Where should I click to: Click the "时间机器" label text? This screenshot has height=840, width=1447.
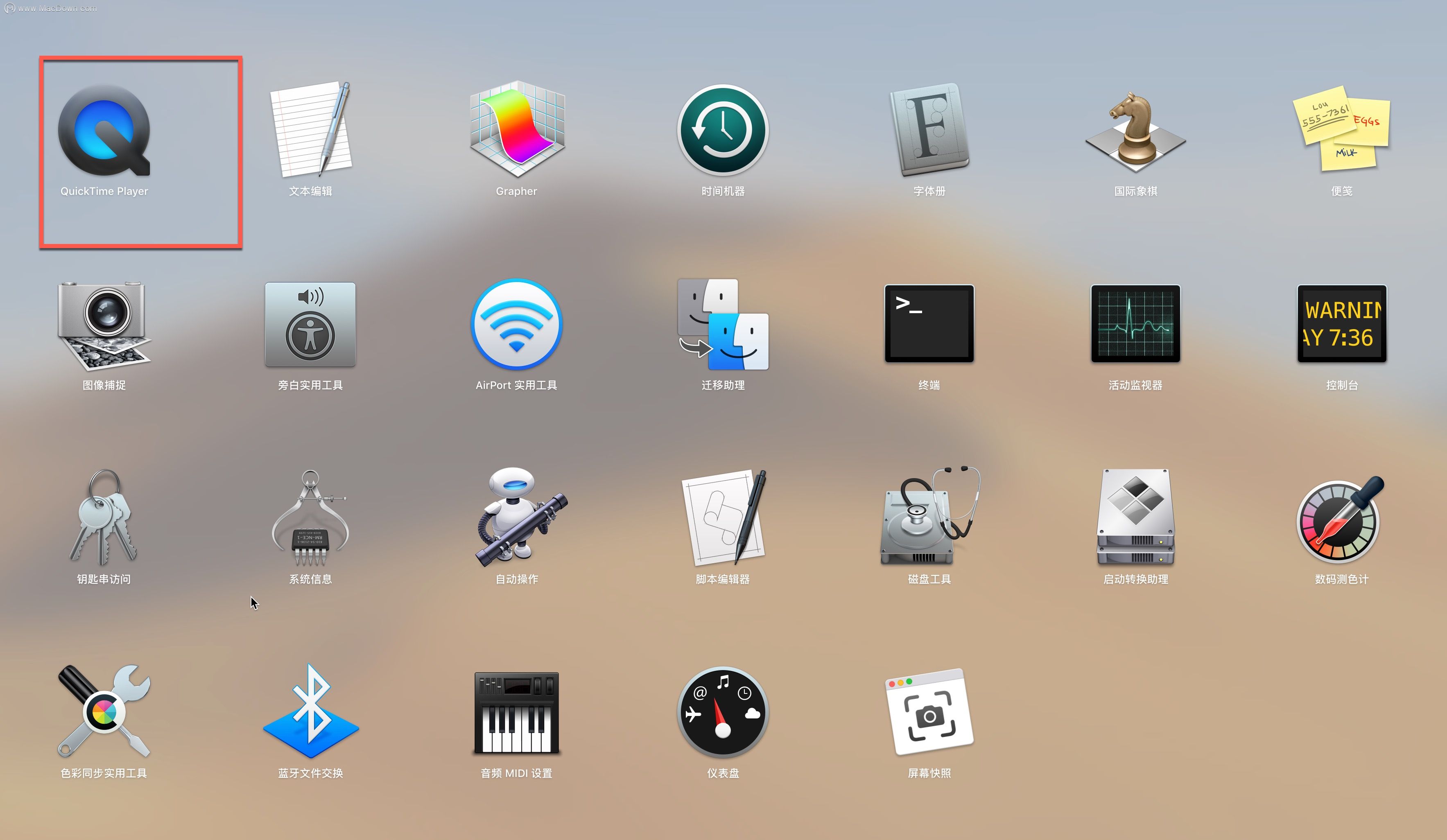point(723,191)
